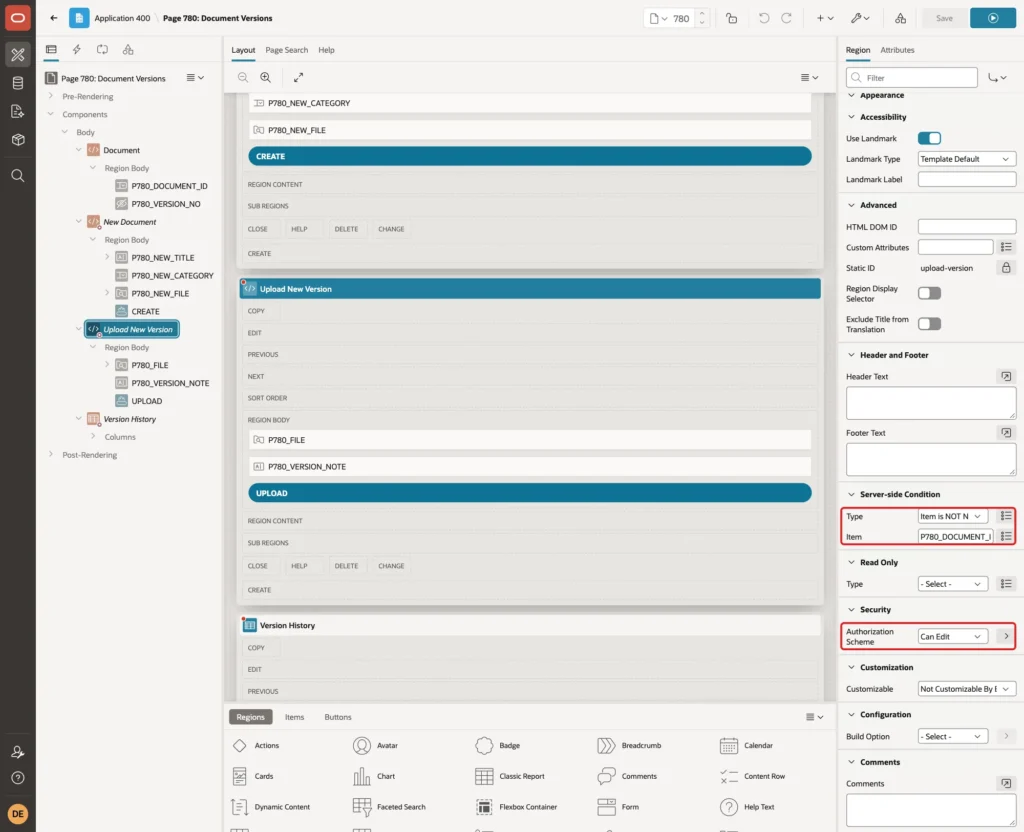Zoom in the layout view

266,77
